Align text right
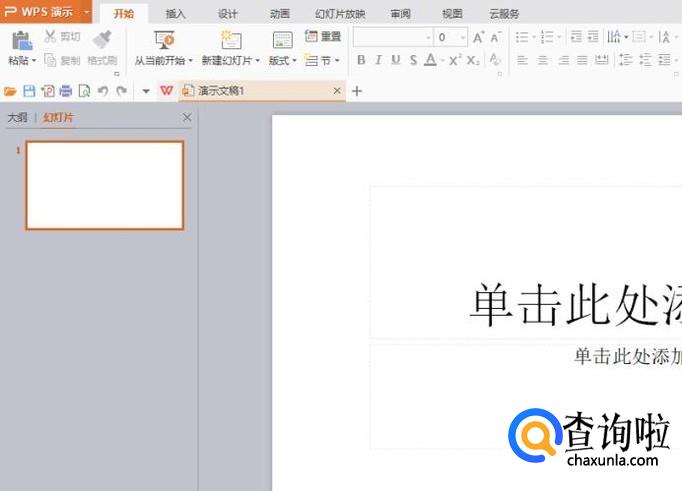Viewport: 682px width, 491px height. pyautogui.click(x=564, y=60)
